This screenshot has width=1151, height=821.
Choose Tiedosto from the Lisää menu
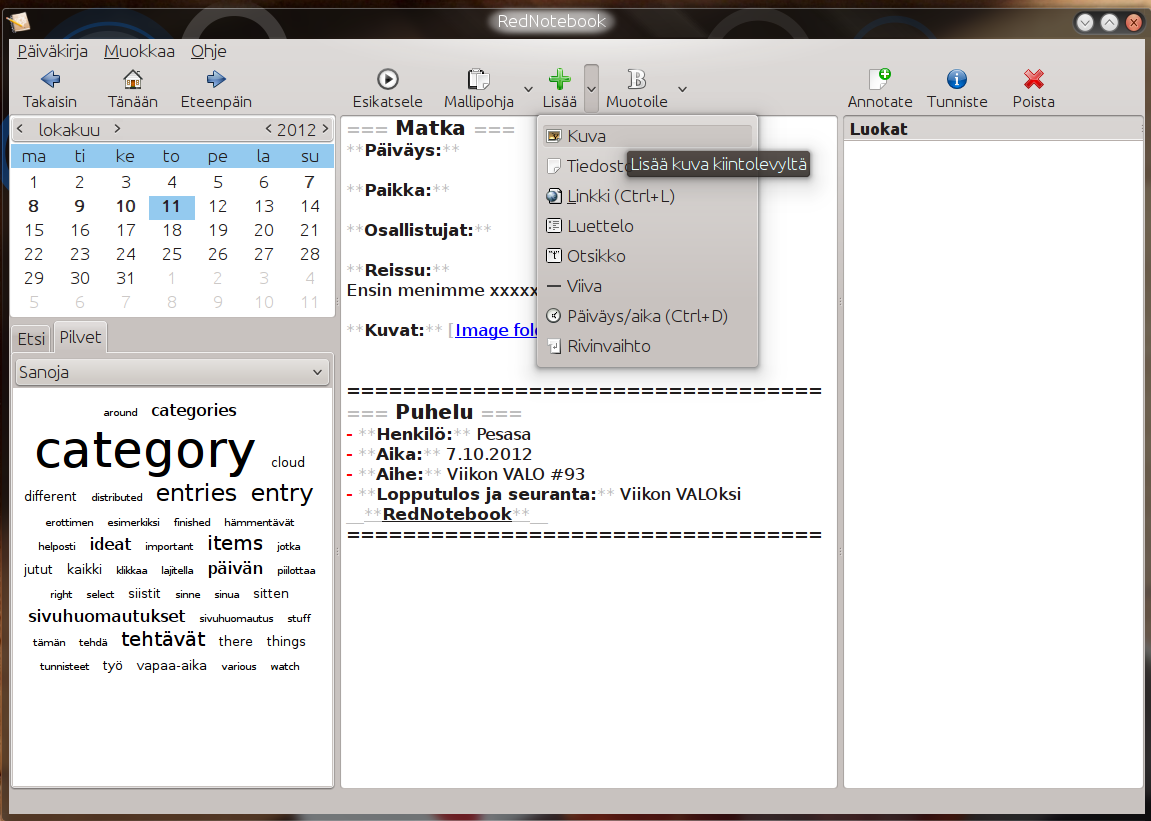[647, 166]
